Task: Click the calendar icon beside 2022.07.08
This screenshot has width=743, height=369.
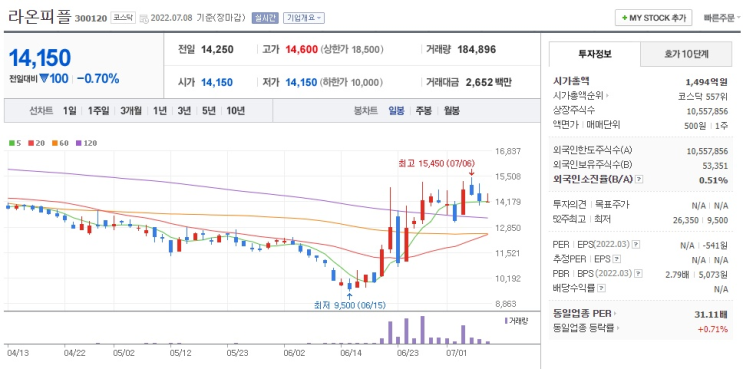Action: (x=144, y=18)
